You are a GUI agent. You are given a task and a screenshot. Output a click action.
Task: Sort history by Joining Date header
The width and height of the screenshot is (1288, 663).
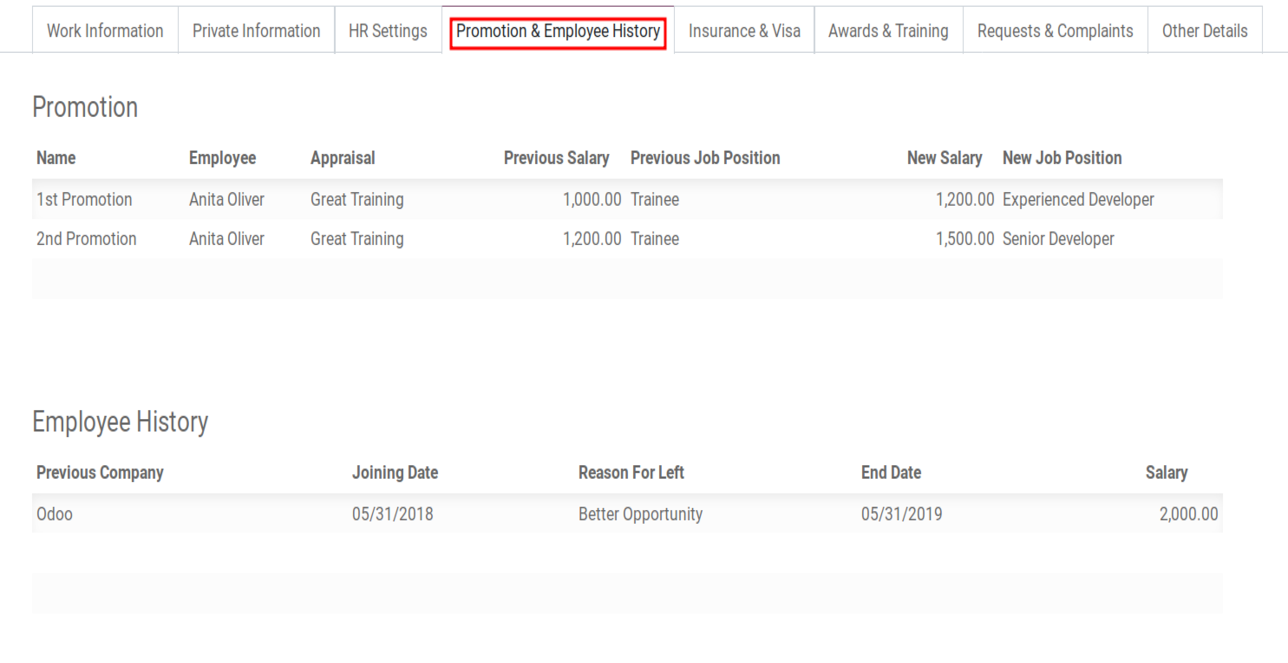[395, 472]
